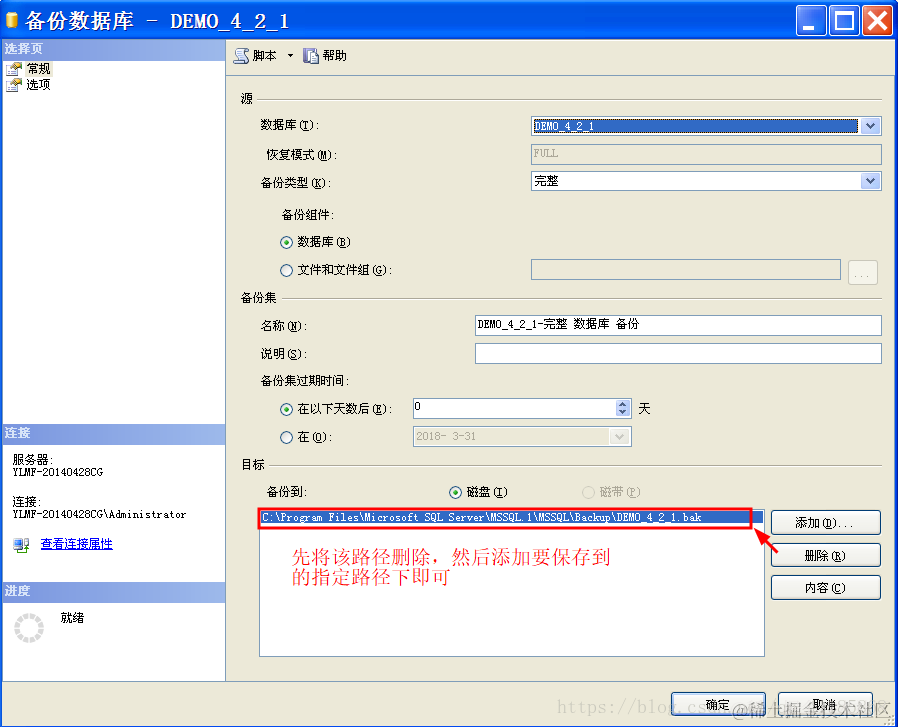Click the days value input field
Screen dimensions: 898x727
point(514,408)
